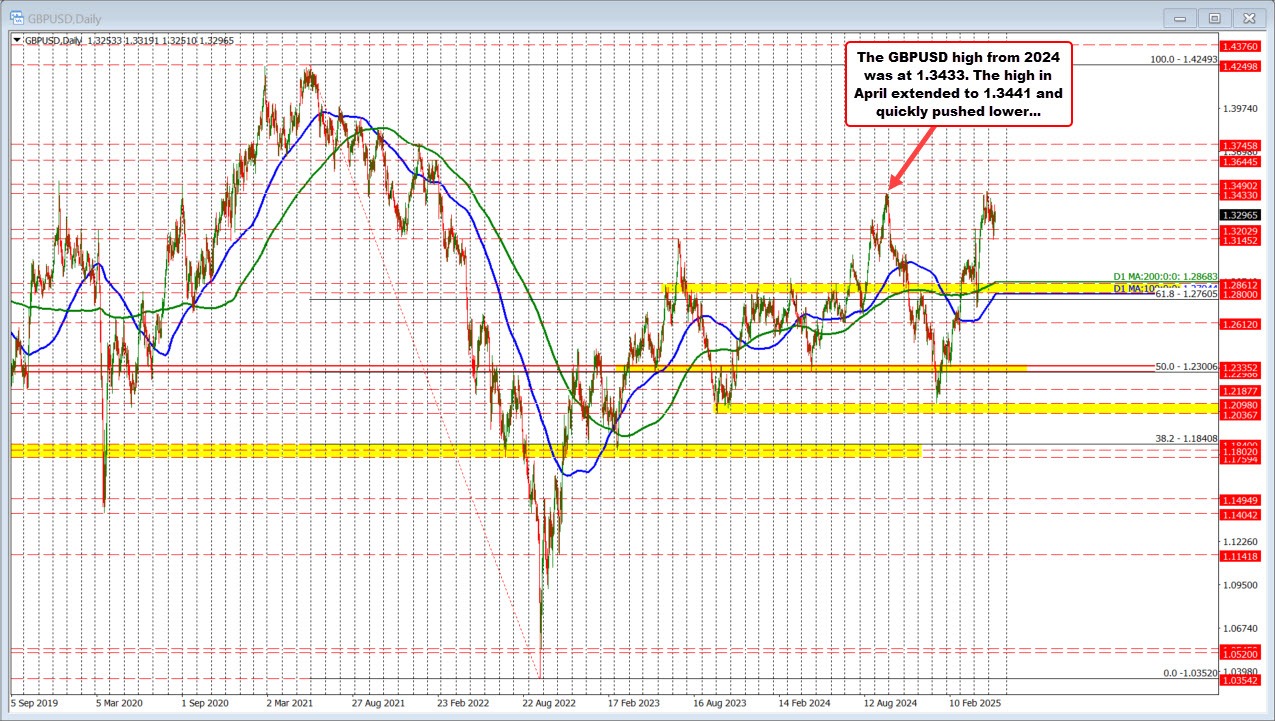Expand the GBPUSD OHLC quote dropdown arrow
Image resolution: width=1275 pixels, height=721 pixels.
(x=17, y=41)
